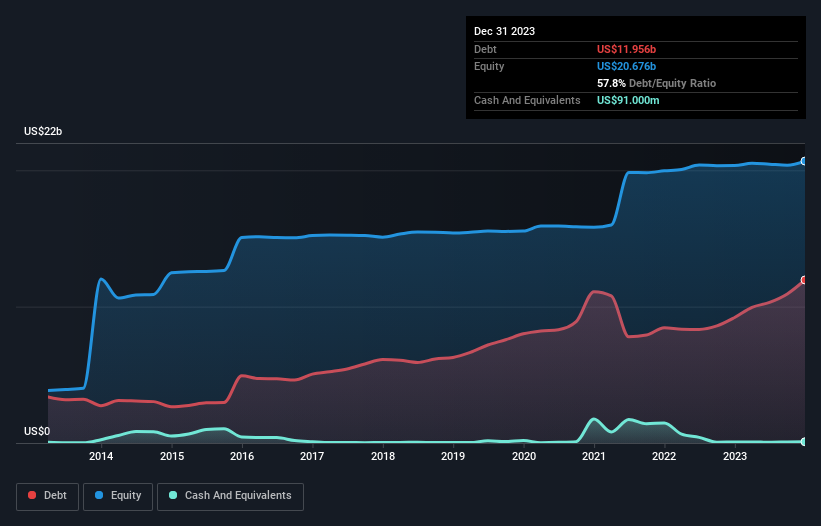Viewport: 821px width, 526px height.
Task: Click the 2017 x-axis label
Action: point(312,456)
